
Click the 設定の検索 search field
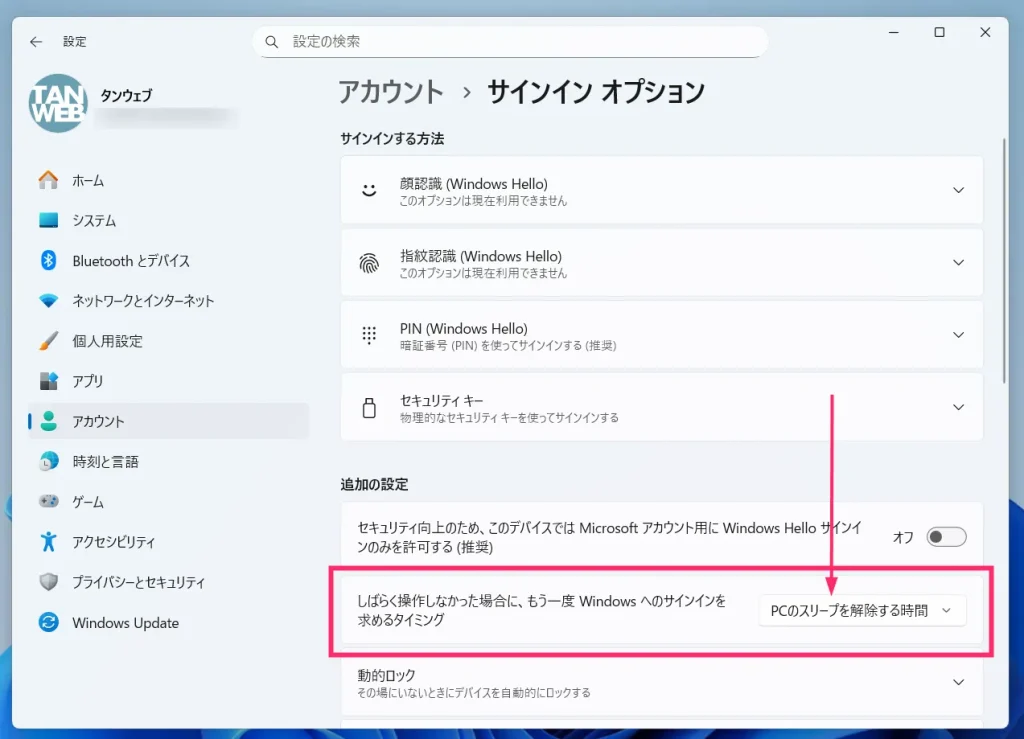(x=511, y=42)
